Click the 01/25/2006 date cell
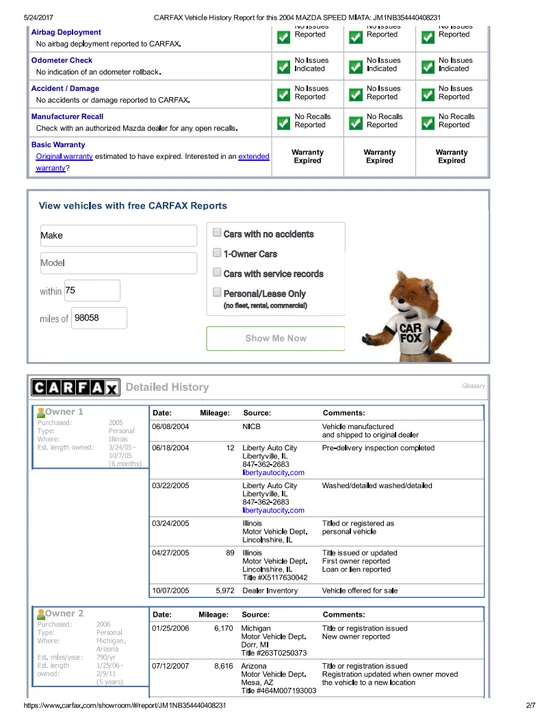The width and height of the screenshot is (557, 720). tap(170, 628)
